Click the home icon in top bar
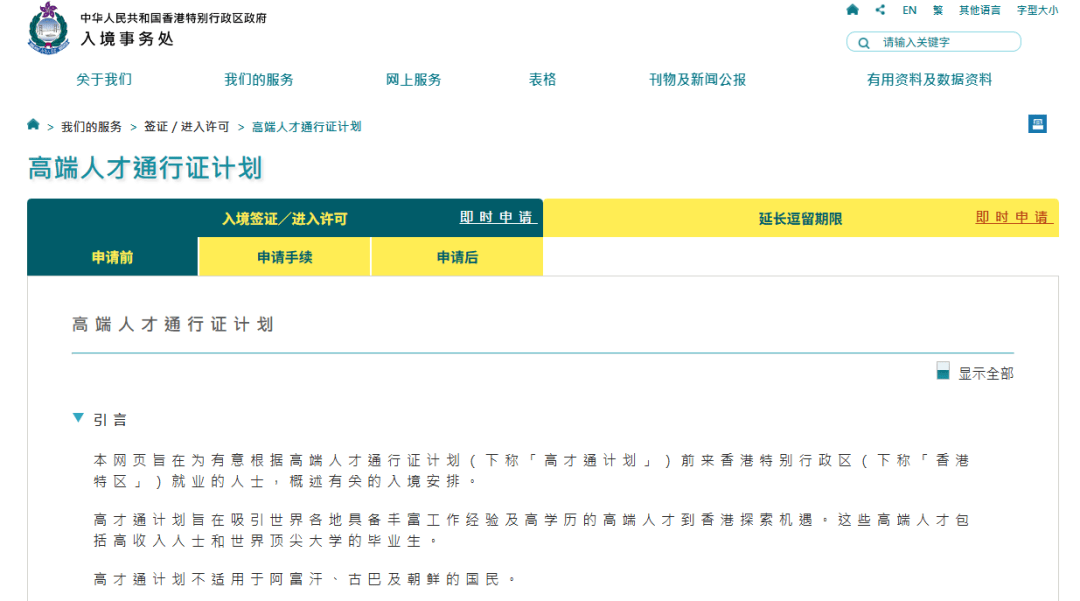 tap(852, 10)
